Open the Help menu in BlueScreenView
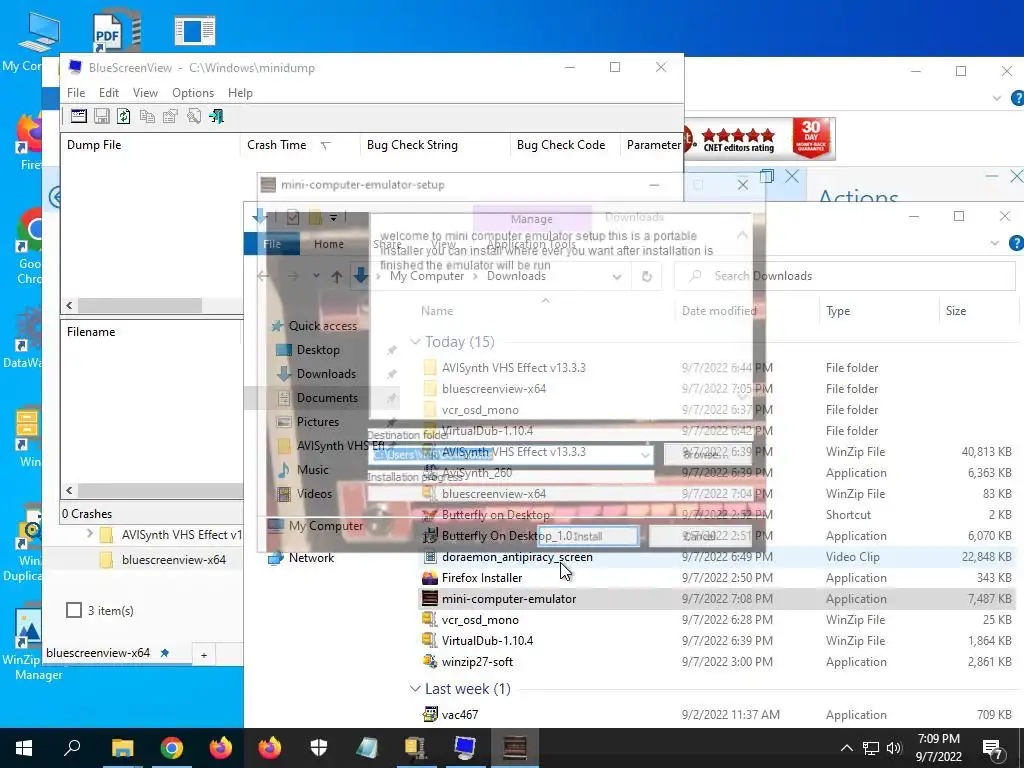1024x768 pixels. pos(240,93)
